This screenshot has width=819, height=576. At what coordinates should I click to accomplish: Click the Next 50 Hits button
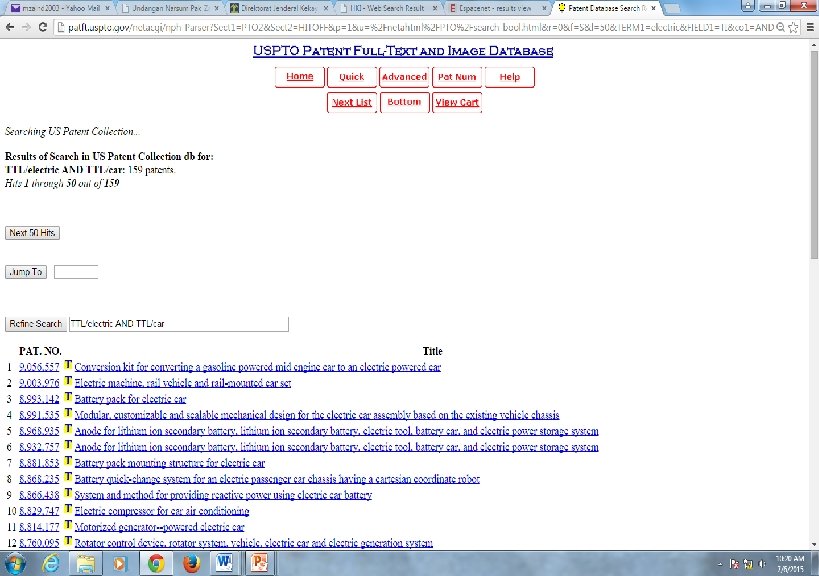tap(32, 233)
